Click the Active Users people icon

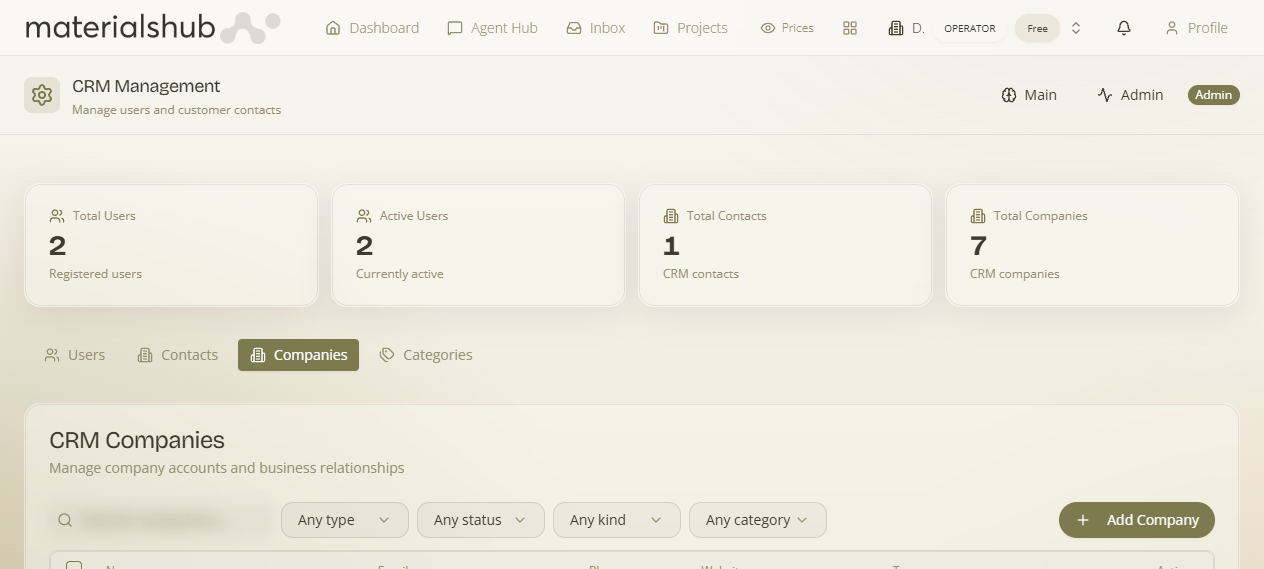(363, 216)
